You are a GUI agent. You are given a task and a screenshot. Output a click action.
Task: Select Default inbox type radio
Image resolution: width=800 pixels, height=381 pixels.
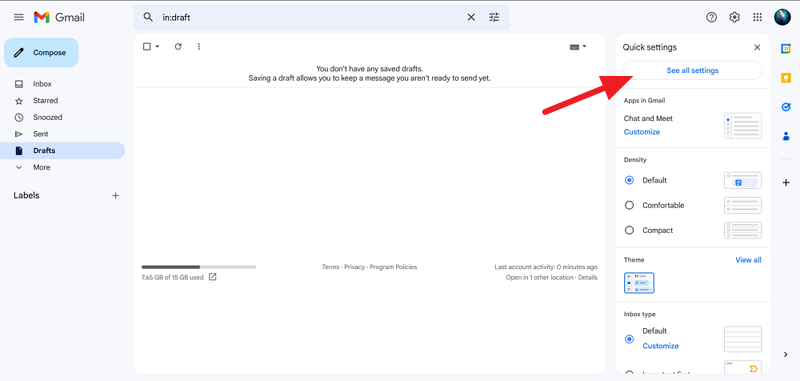pos(629,339)
